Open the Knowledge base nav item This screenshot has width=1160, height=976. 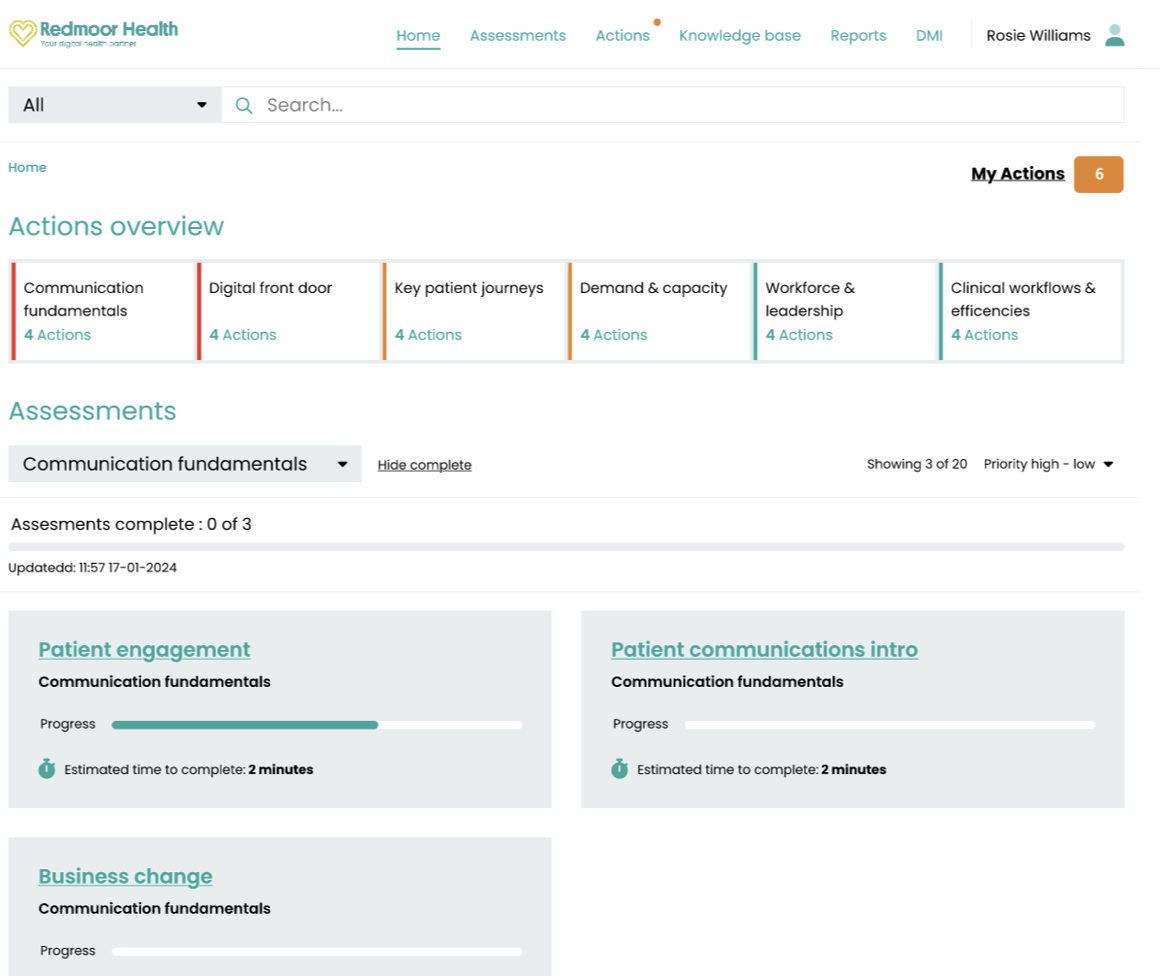[739, 36]
